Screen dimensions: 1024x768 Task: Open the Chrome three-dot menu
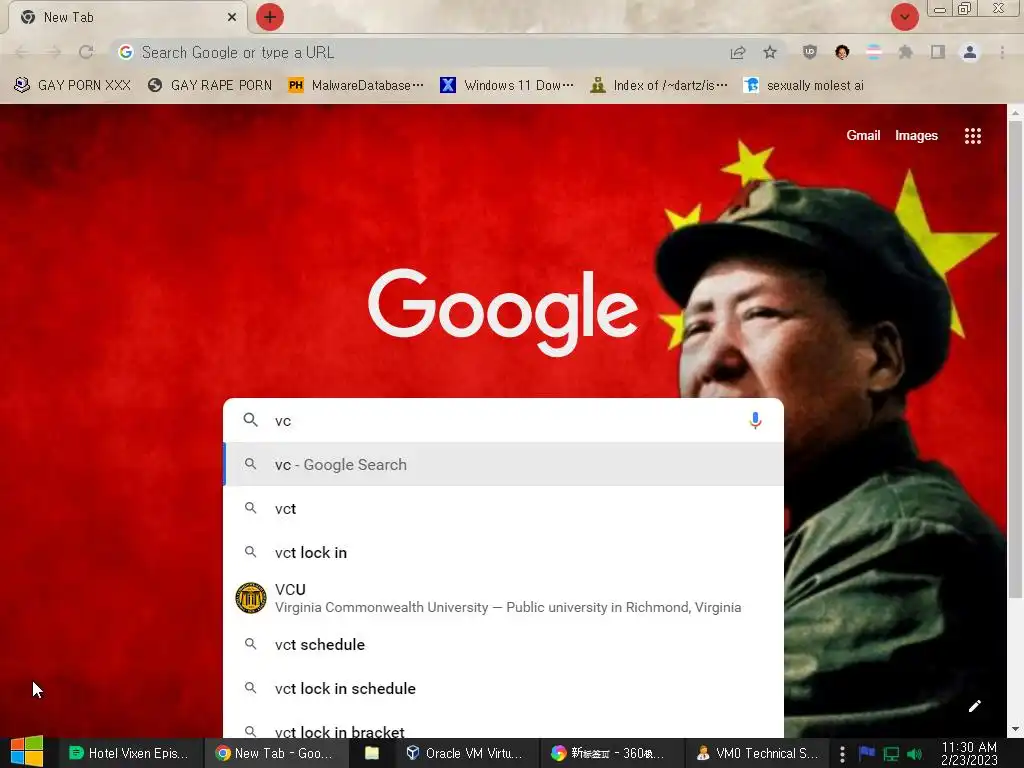point(1002,52)
